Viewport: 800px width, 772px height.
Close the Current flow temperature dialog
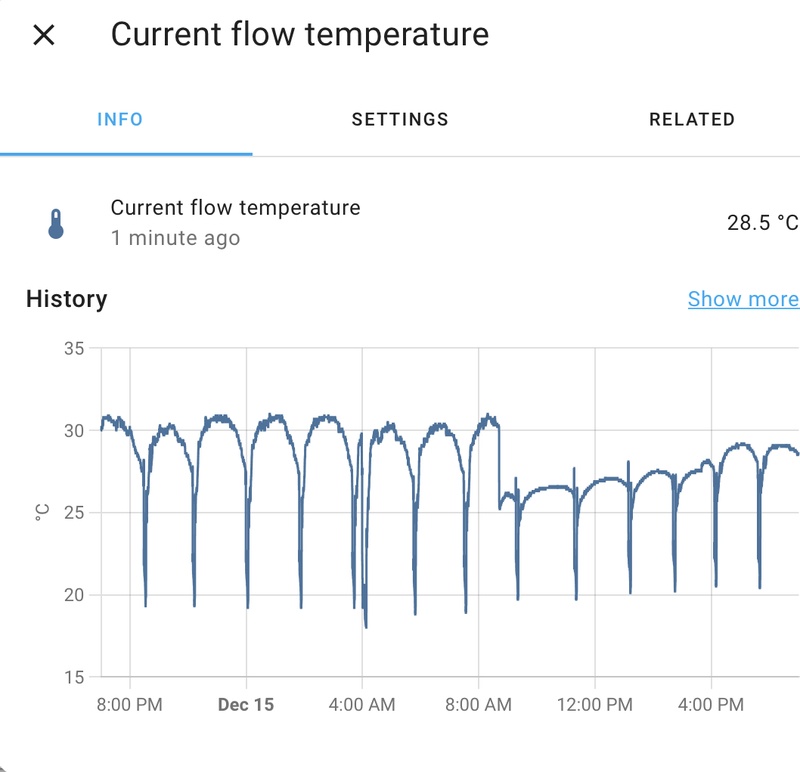point(44,36)
